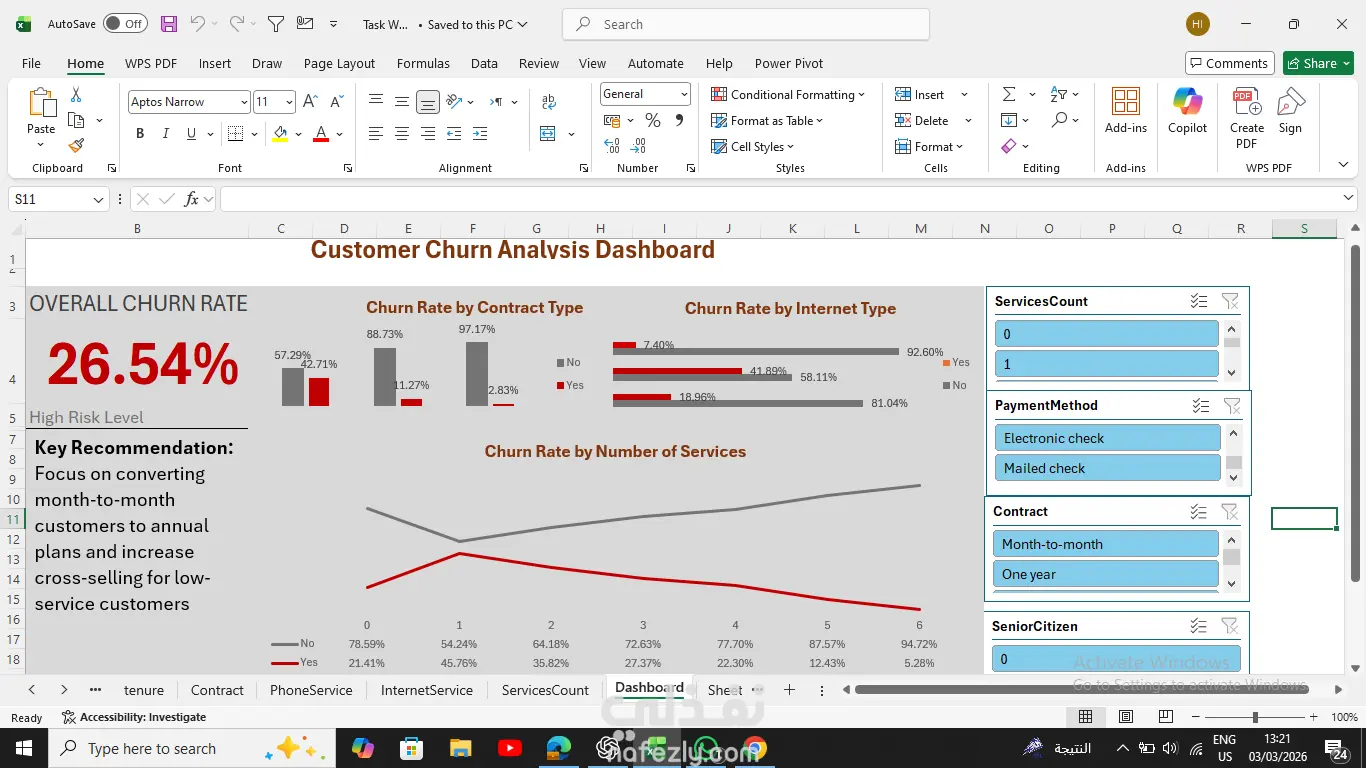Click Accessibility: Investigate in status bar

[x=134, y=717]
